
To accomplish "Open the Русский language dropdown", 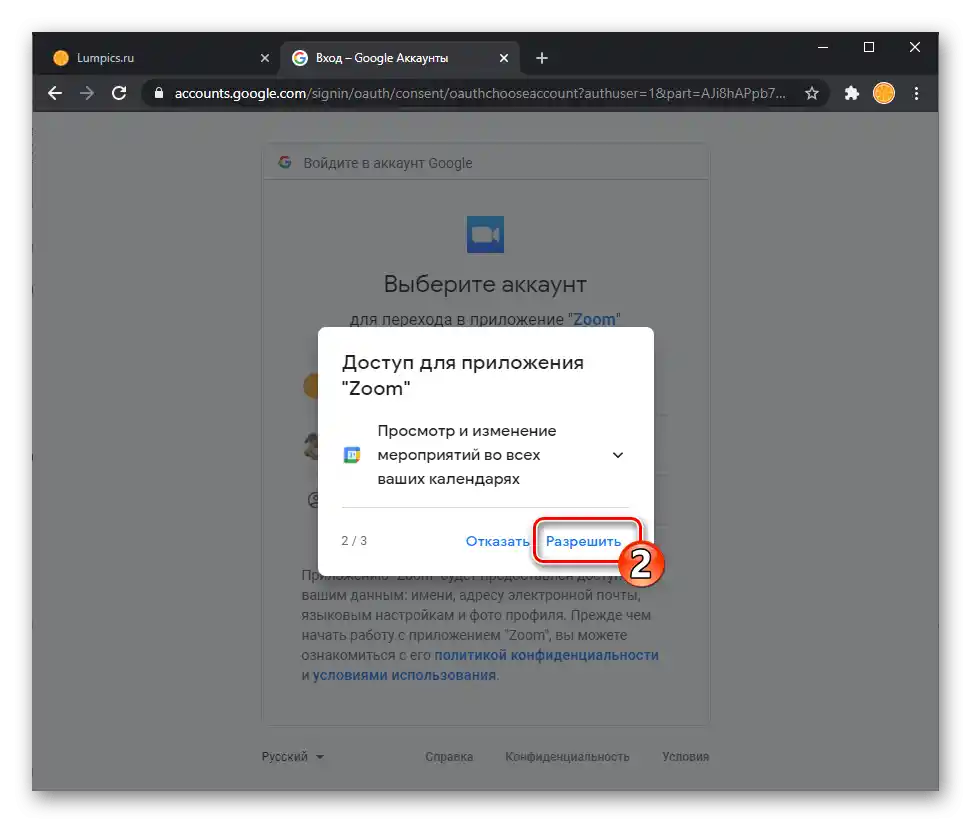I will (292, 757).
